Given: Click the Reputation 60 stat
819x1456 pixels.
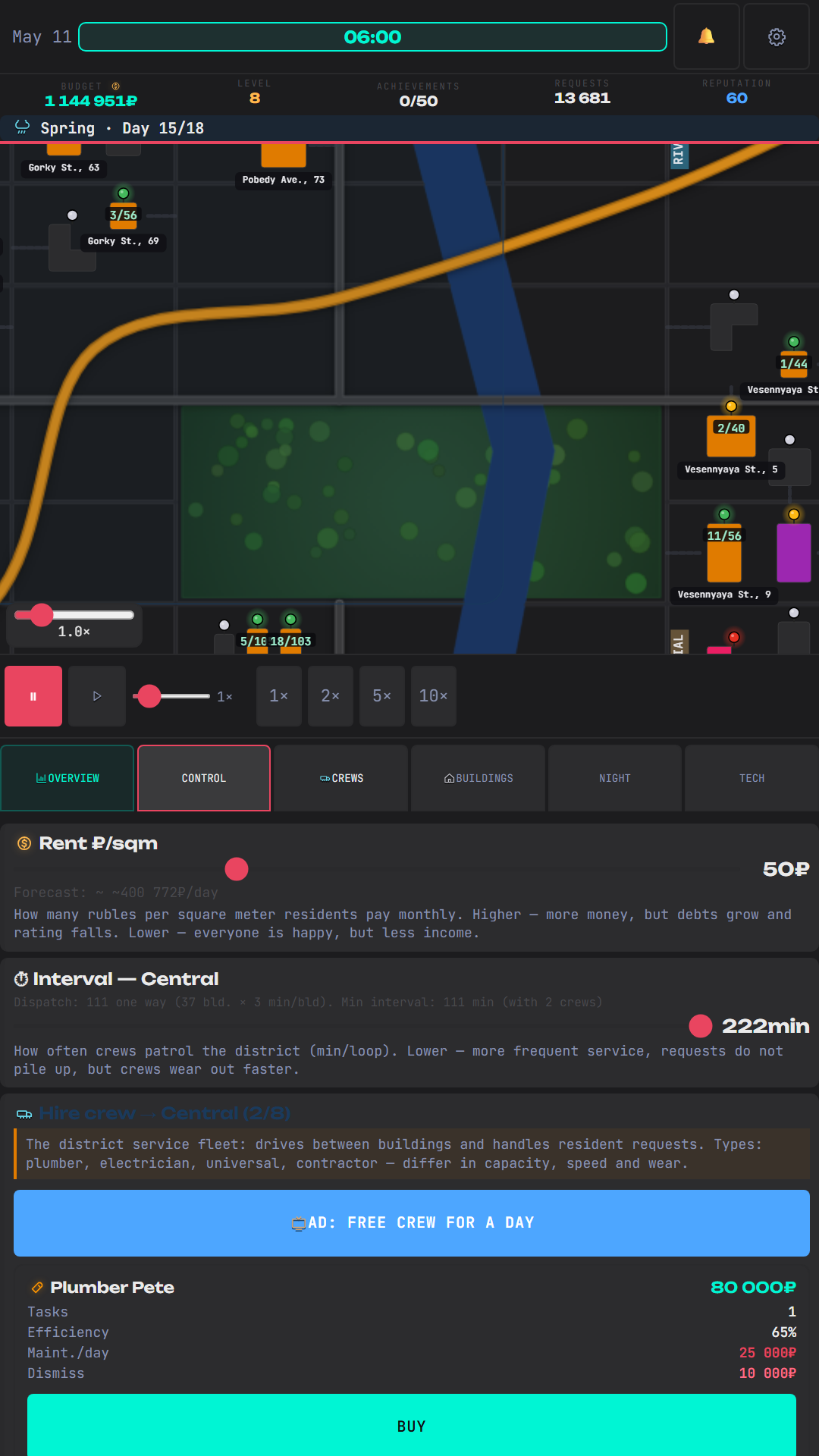Looking at the screenshot, I should [737, 92].
